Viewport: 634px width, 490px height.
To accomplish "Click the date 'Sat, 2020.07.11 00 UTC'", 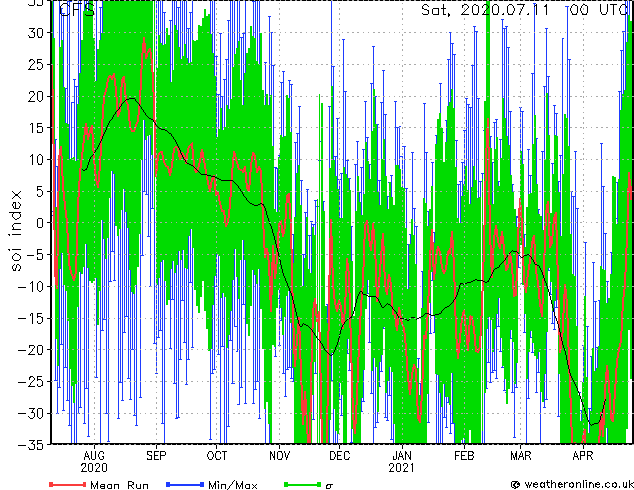I will point(525,9).
